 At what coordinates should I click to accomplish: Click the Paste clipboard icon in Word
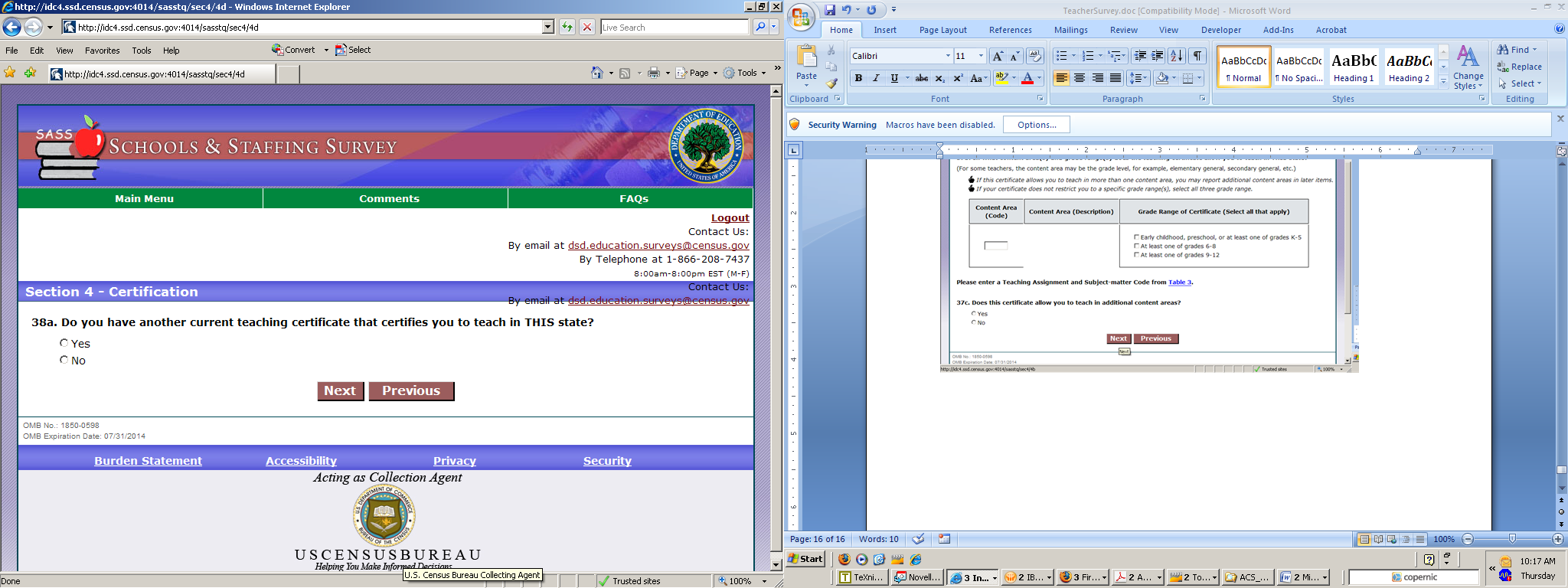[x=806, y=56]
